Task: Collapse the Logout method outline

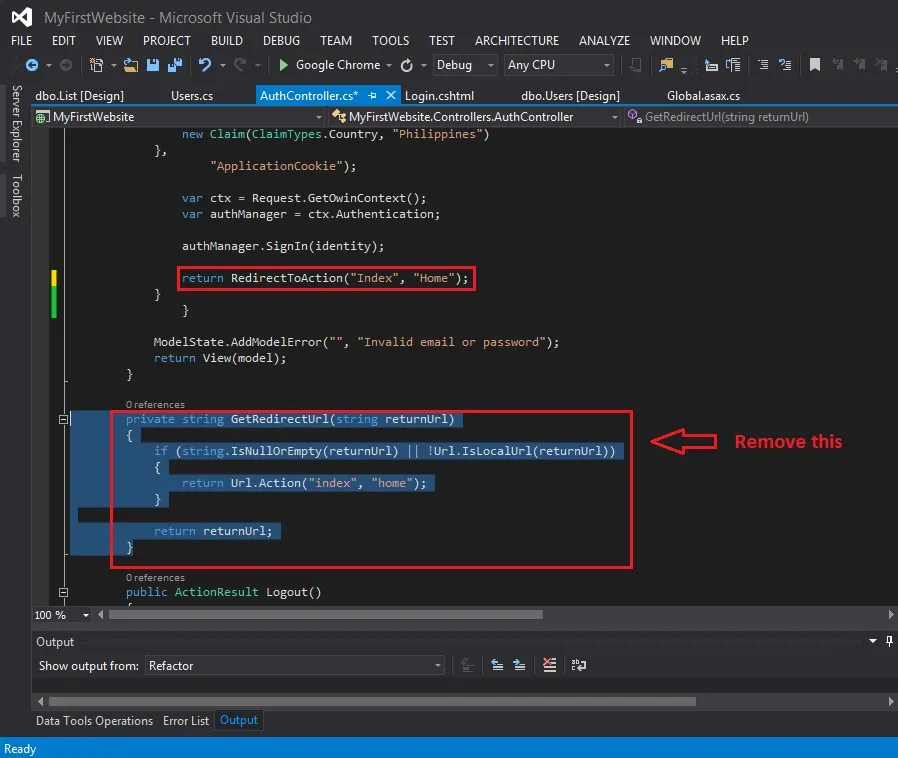Action: tap(64, 593)
